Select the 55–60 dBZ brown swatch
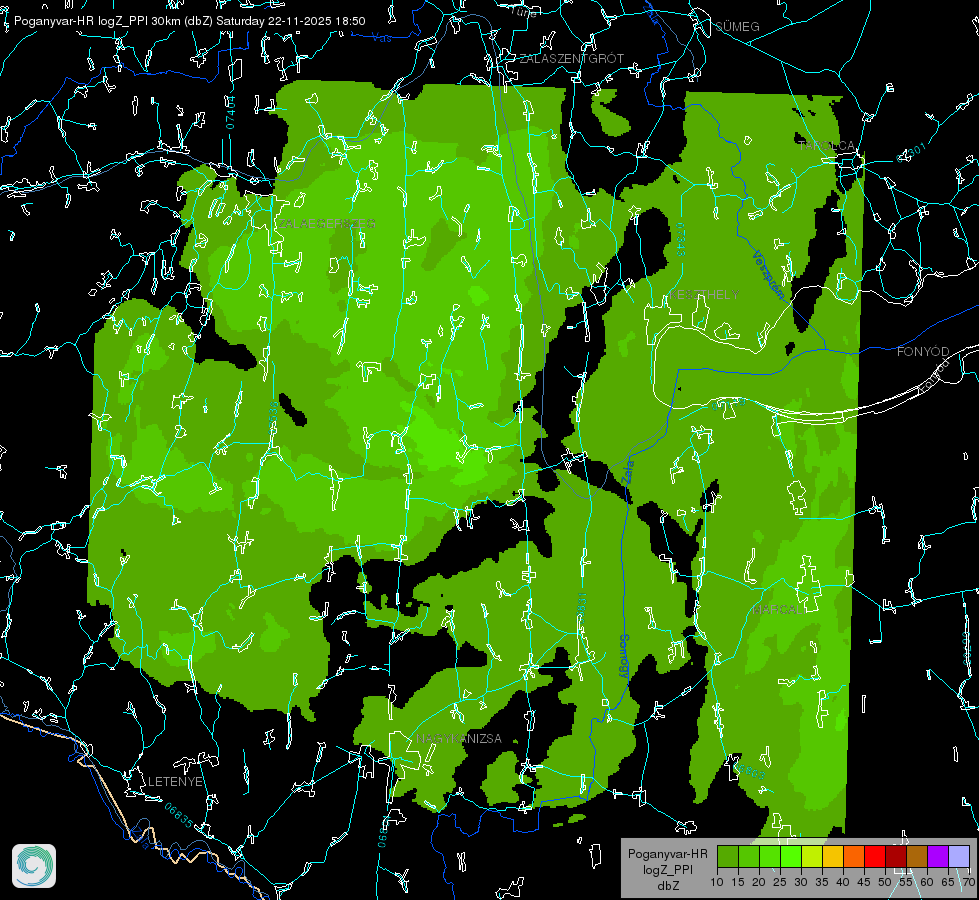Viewport: 979px width, 900px height. point(917,857)
